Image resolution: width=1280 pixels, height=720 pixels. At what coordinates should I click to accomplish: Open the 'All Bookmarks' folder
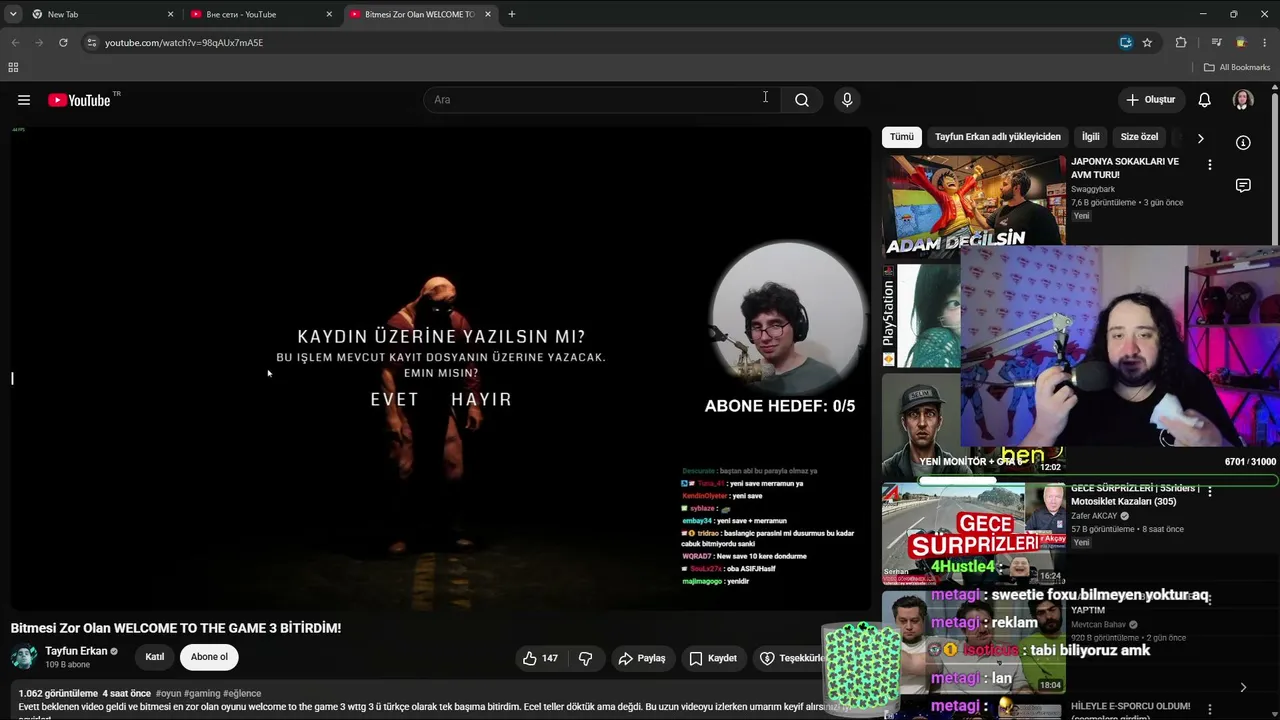tap(1236, 67)
